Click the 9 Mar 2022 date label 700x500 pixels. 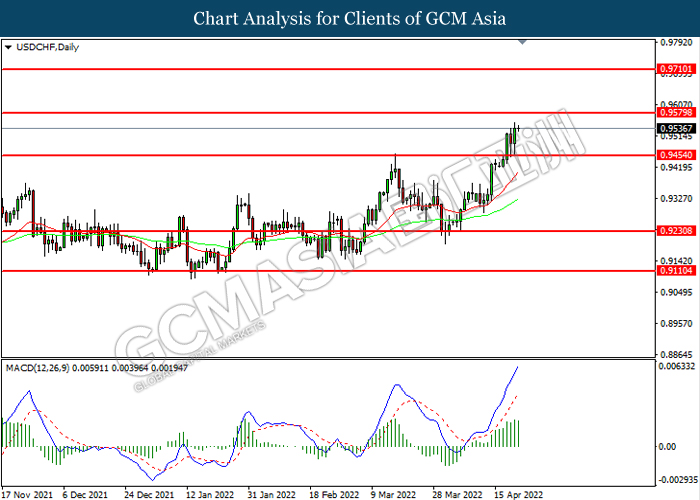tap(393, 495)
